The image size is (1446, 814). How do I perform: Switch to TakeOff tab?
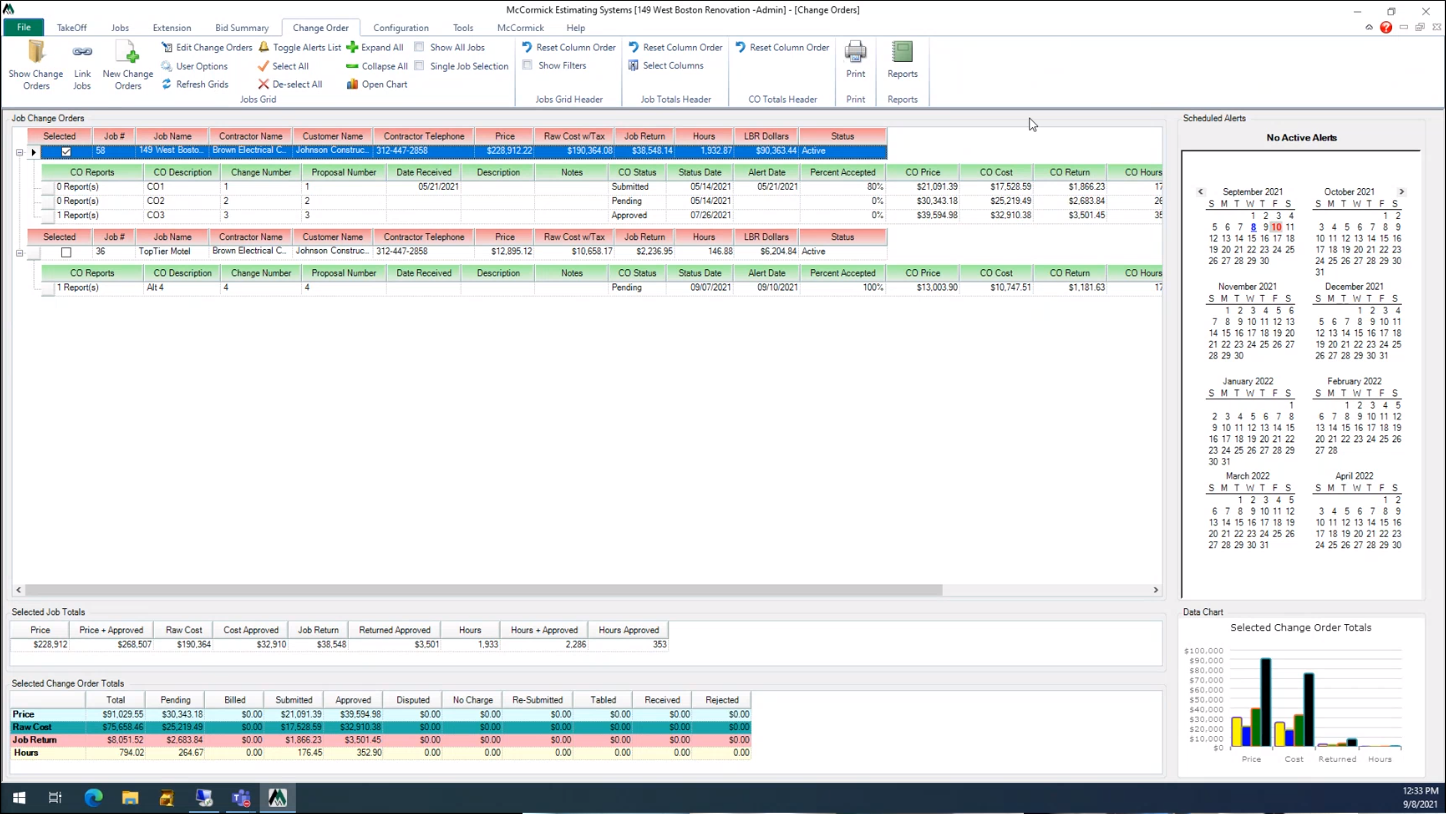click(x=72, y=28)
